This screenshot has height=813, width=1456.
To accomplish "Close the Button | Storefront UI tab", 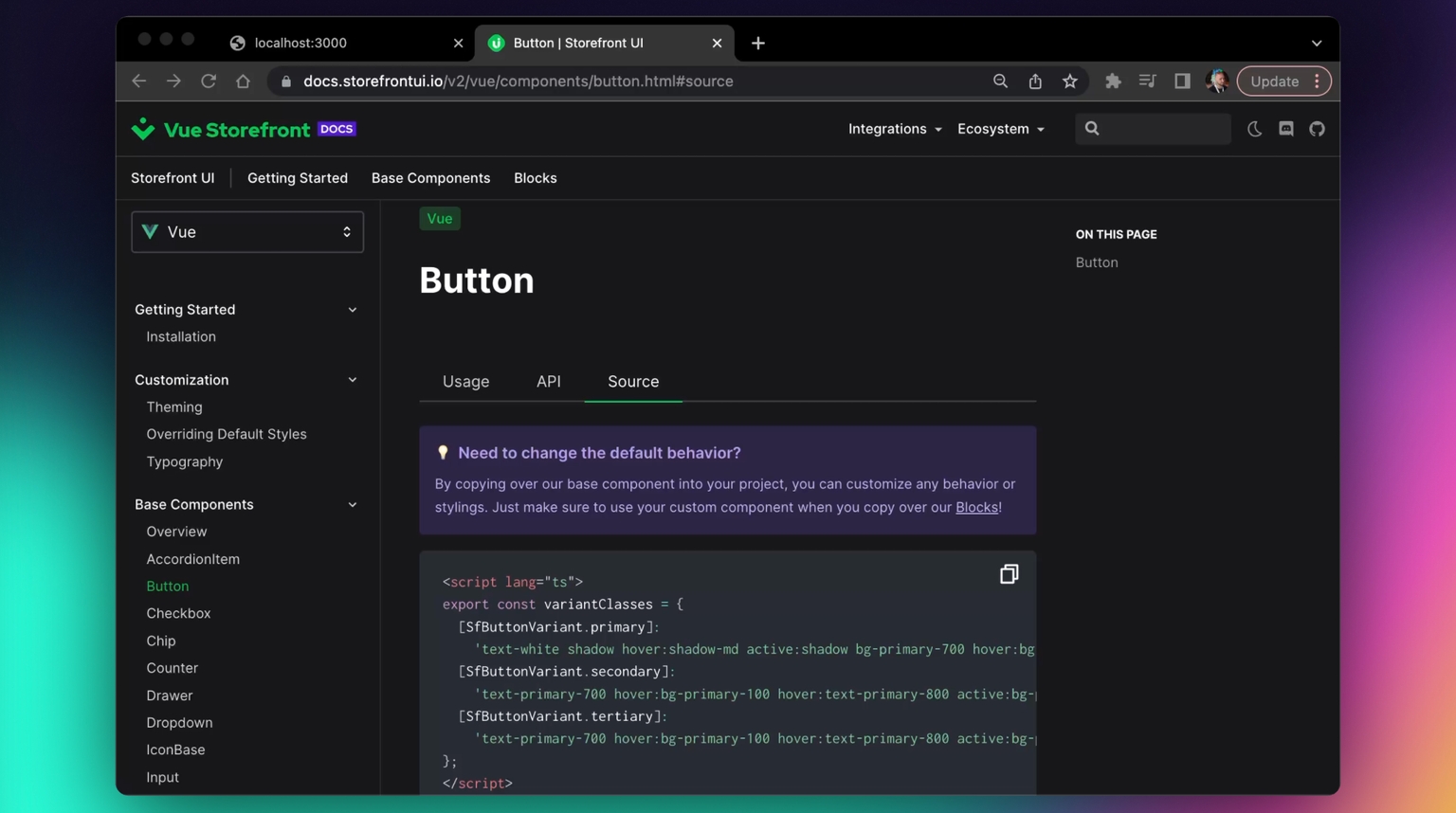I will 717,43.
